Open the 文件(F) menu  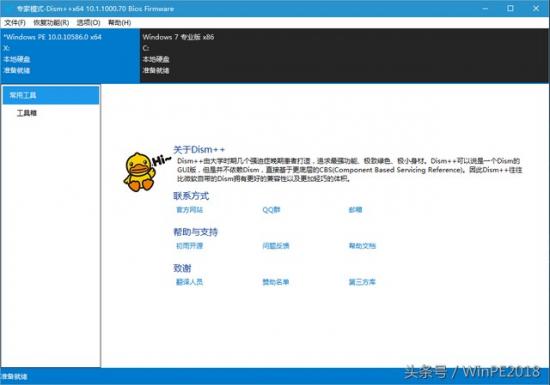(15, 23)
